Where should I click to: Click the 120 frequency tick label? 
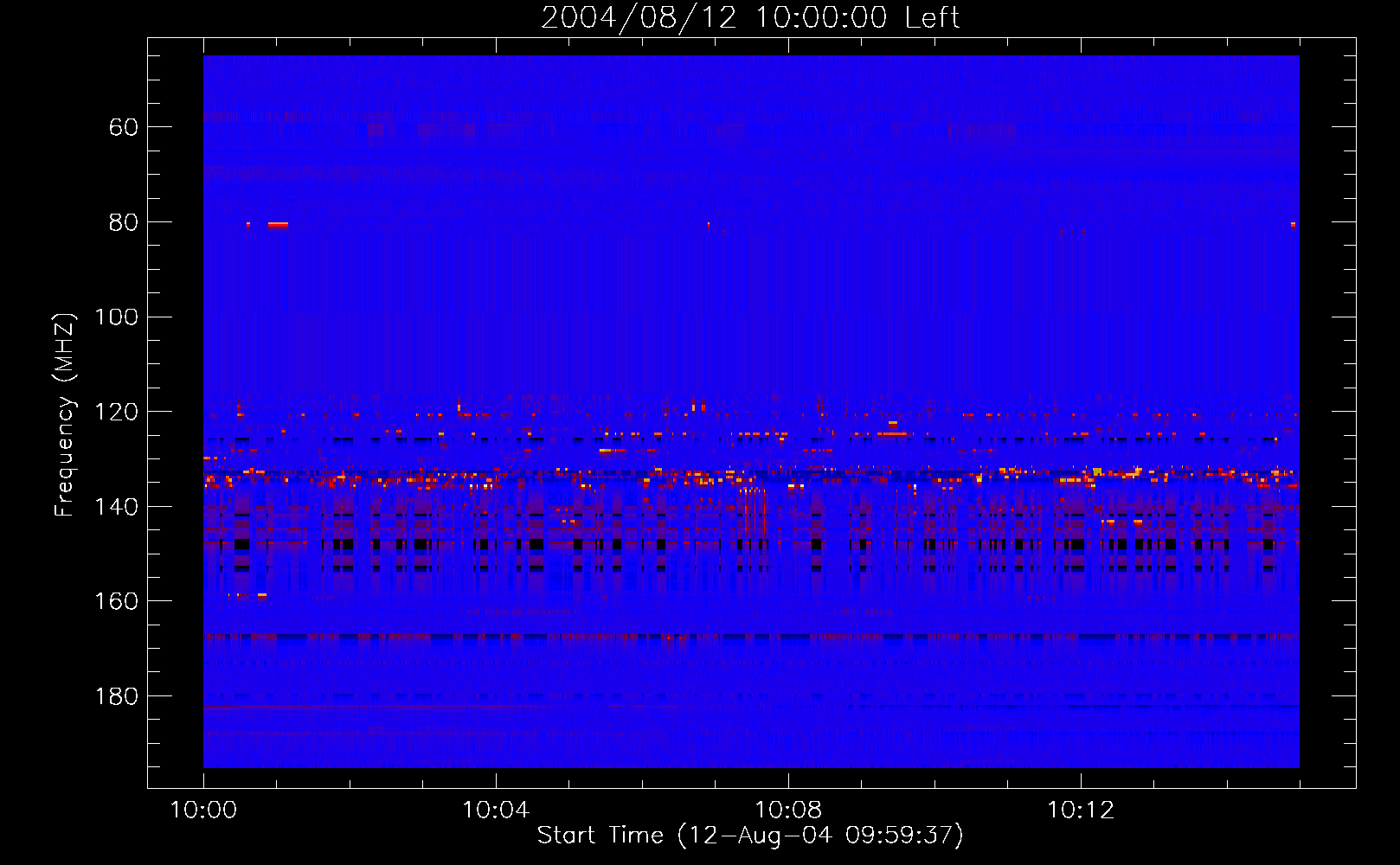point(116,412)
